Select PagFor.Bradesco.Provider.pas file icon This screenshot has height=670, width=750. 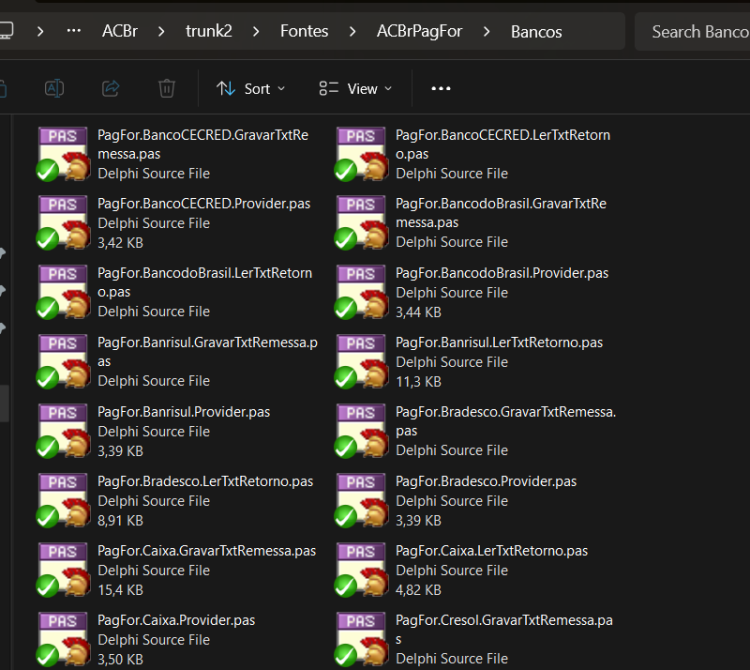coord(361,500)
